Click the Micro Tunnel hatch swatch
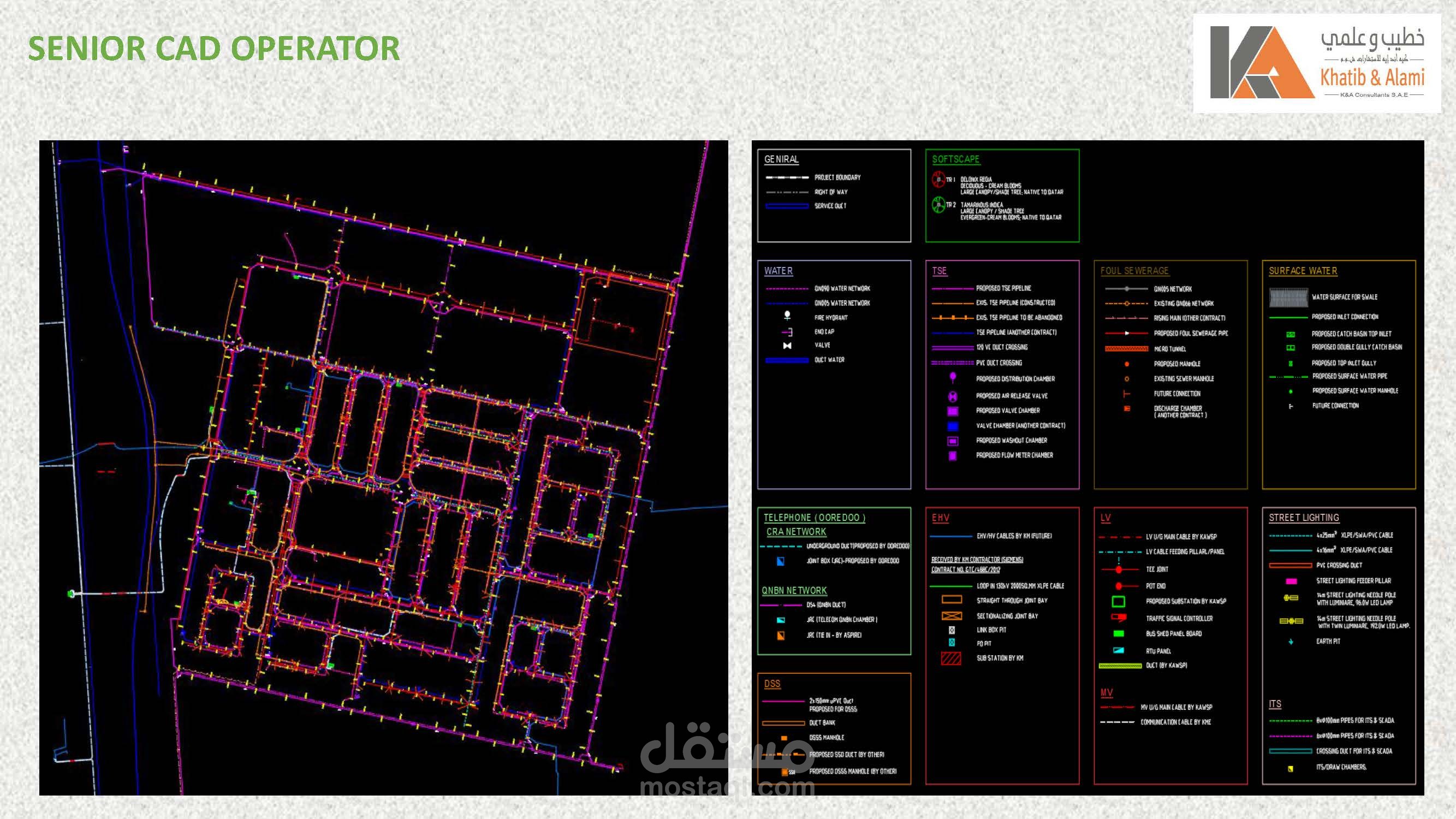The width and height of the screenshot is (1456, 819). 1126,349
